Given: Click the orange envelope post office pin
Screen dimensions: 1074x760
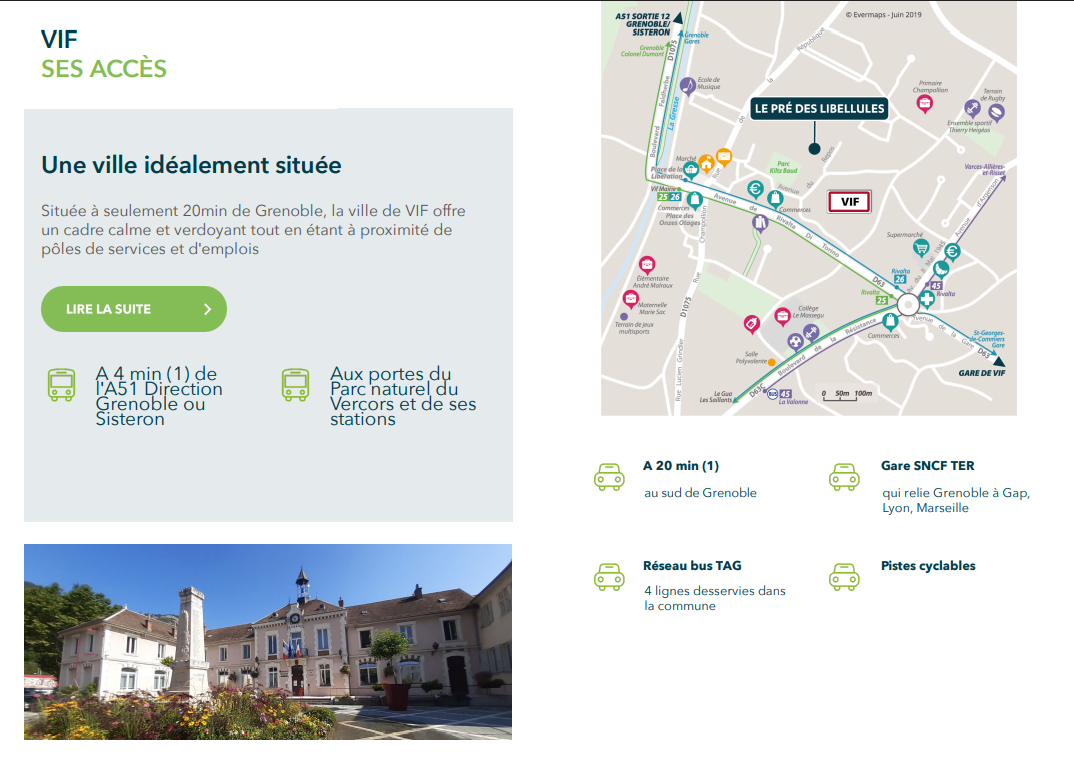Looking at the screenshot, I should [x=723, y=157].
